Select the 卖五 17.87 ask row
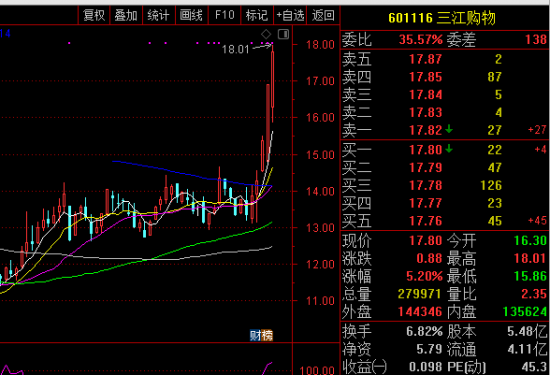 445,59
